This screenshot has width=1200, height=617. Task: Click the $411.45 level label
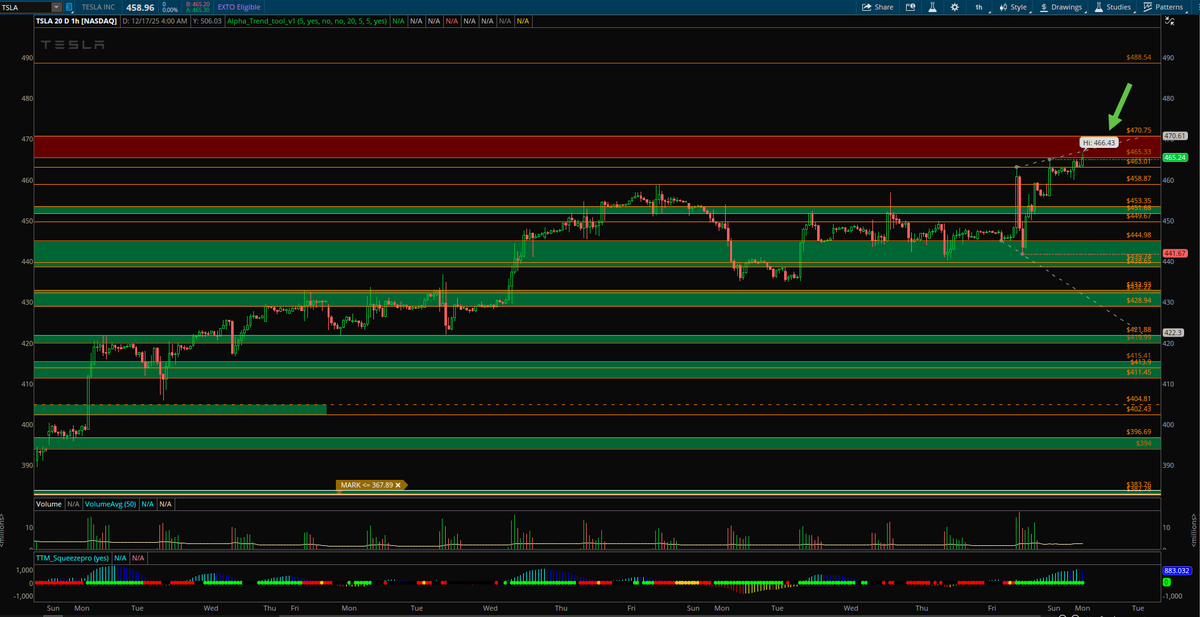pos(1139,372)
